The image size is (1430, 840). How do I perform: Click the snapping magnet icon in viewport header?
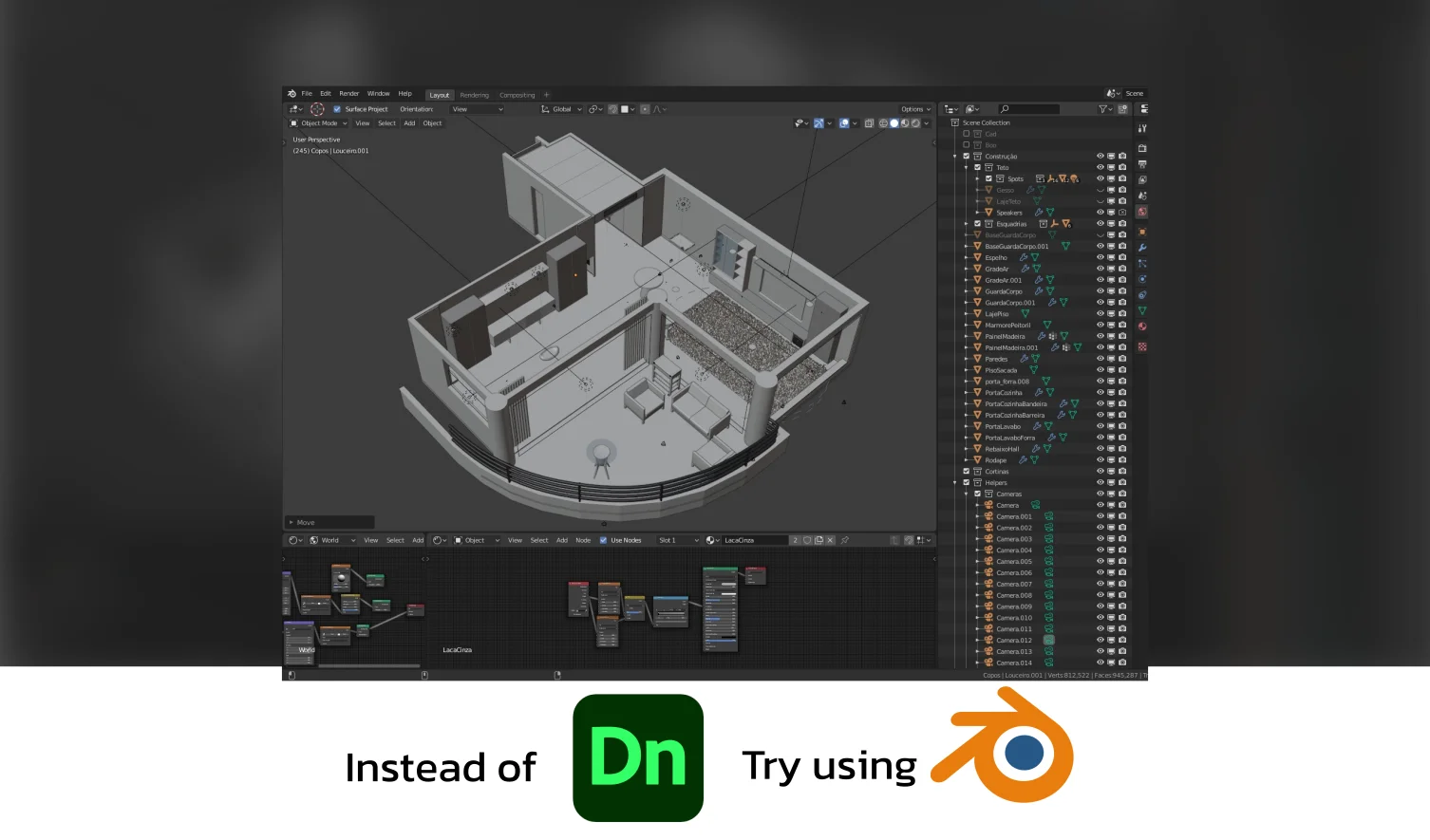click(612, 109)
